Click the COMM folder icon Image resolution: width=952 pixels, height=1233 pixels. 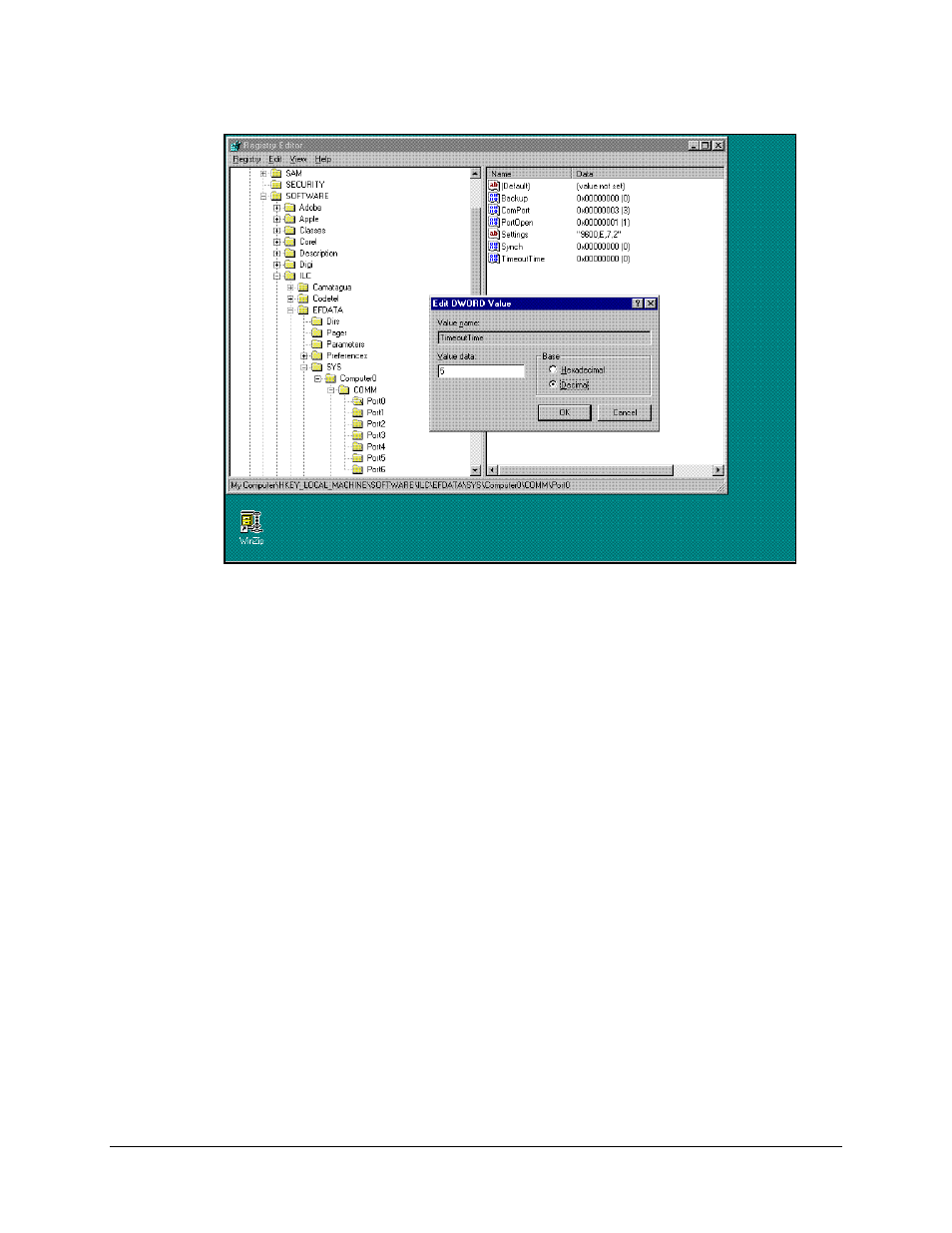[x=344, y=390]
